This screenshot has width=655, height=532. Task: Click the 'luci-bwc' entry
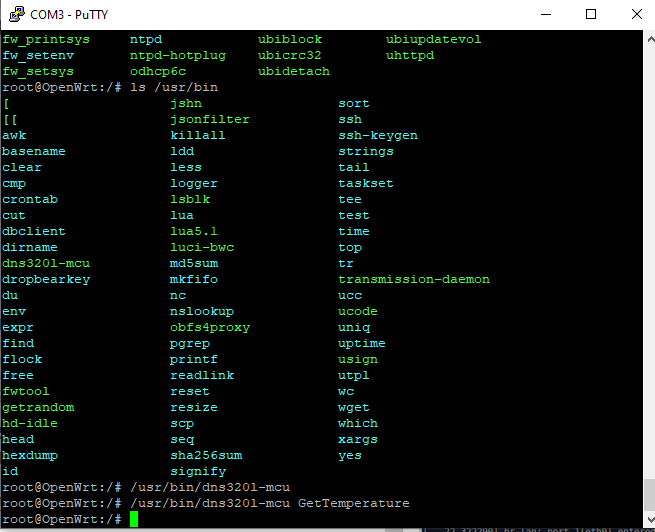202,247
